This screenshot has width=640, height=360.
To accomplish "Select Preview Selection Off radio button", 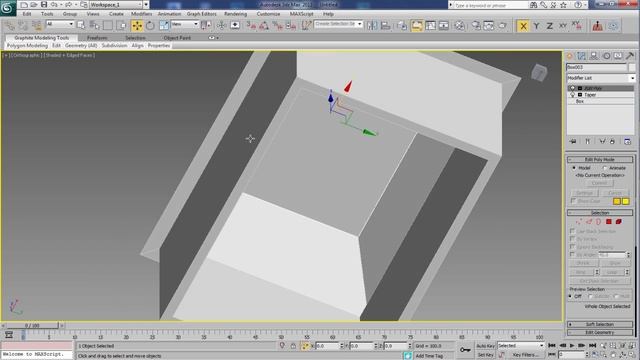I will click(571, 296).
